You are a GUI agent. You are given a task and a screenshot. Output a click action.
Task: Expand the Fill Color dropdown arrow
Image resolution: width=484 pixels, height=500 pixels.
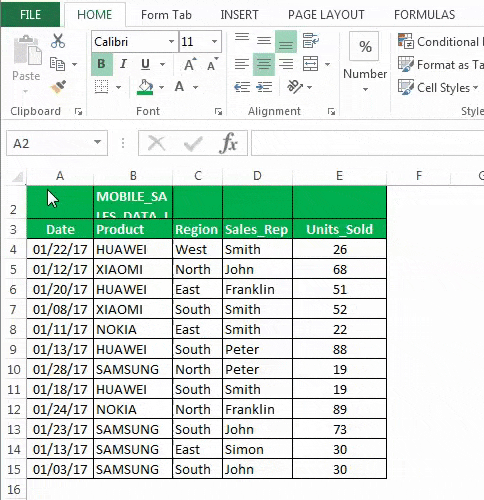161,87
